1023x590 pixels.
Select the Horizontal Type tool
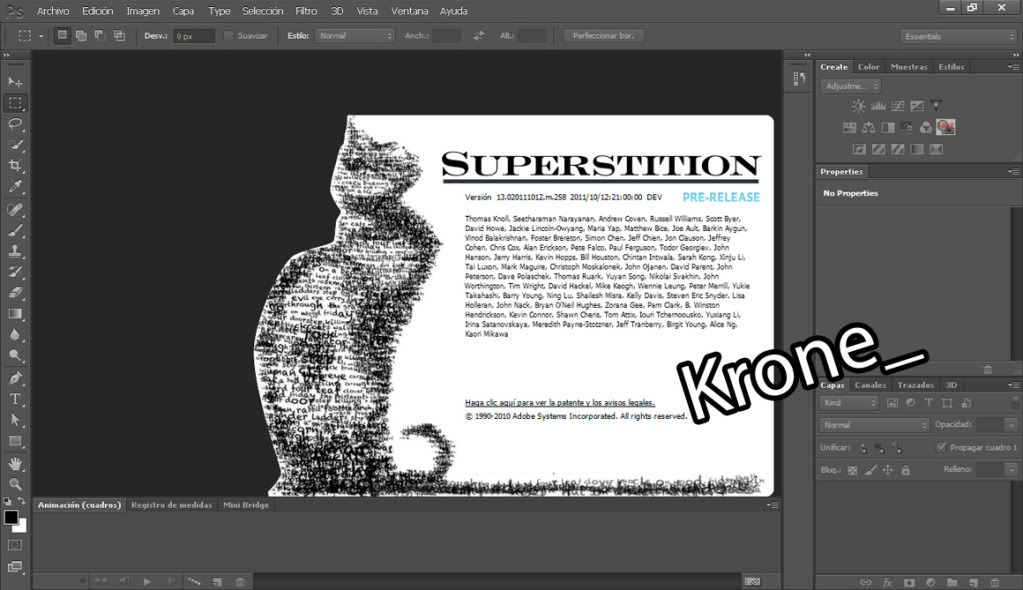[x=15, y=399]
